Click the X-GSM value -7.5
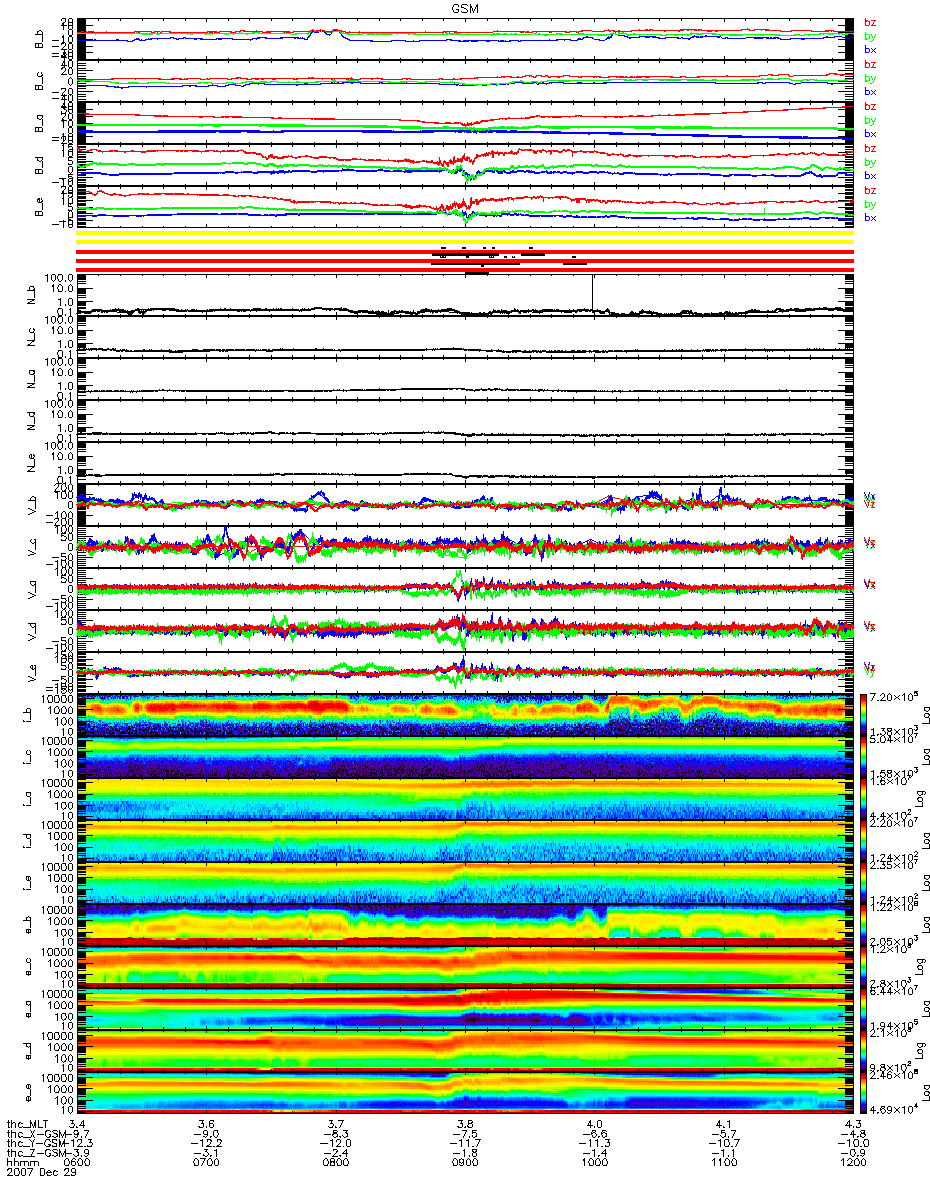The width and height of the screenshot is (930, 1200). (x=465, y=1133)
